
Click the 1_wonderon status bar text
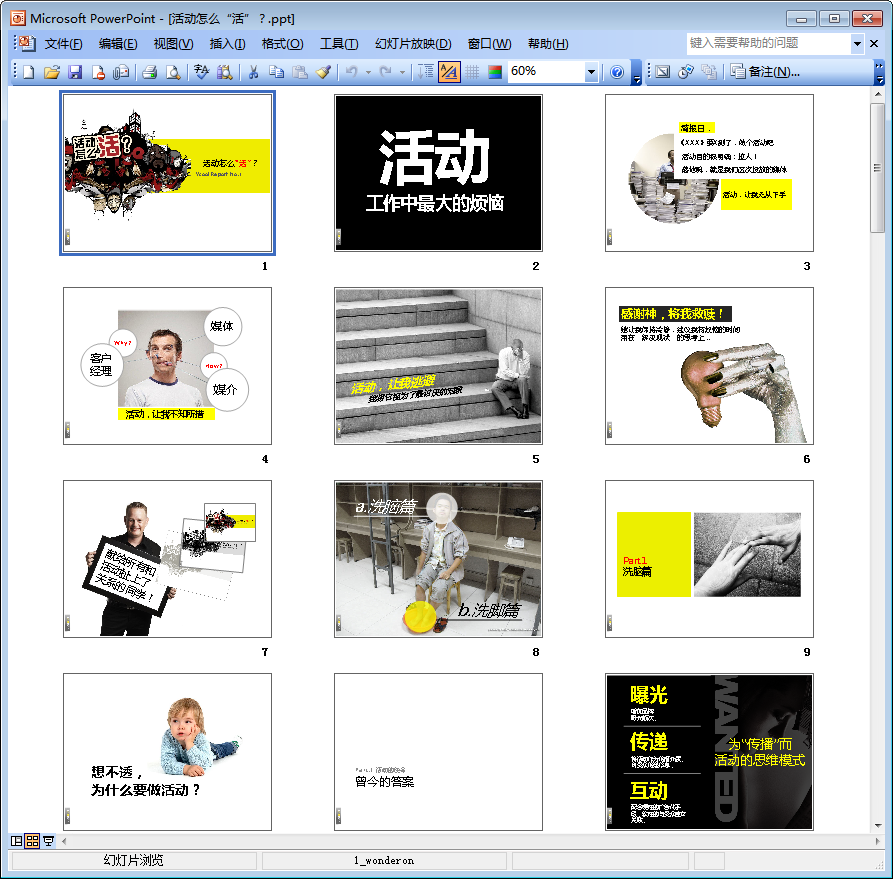(x=384, y=860)
